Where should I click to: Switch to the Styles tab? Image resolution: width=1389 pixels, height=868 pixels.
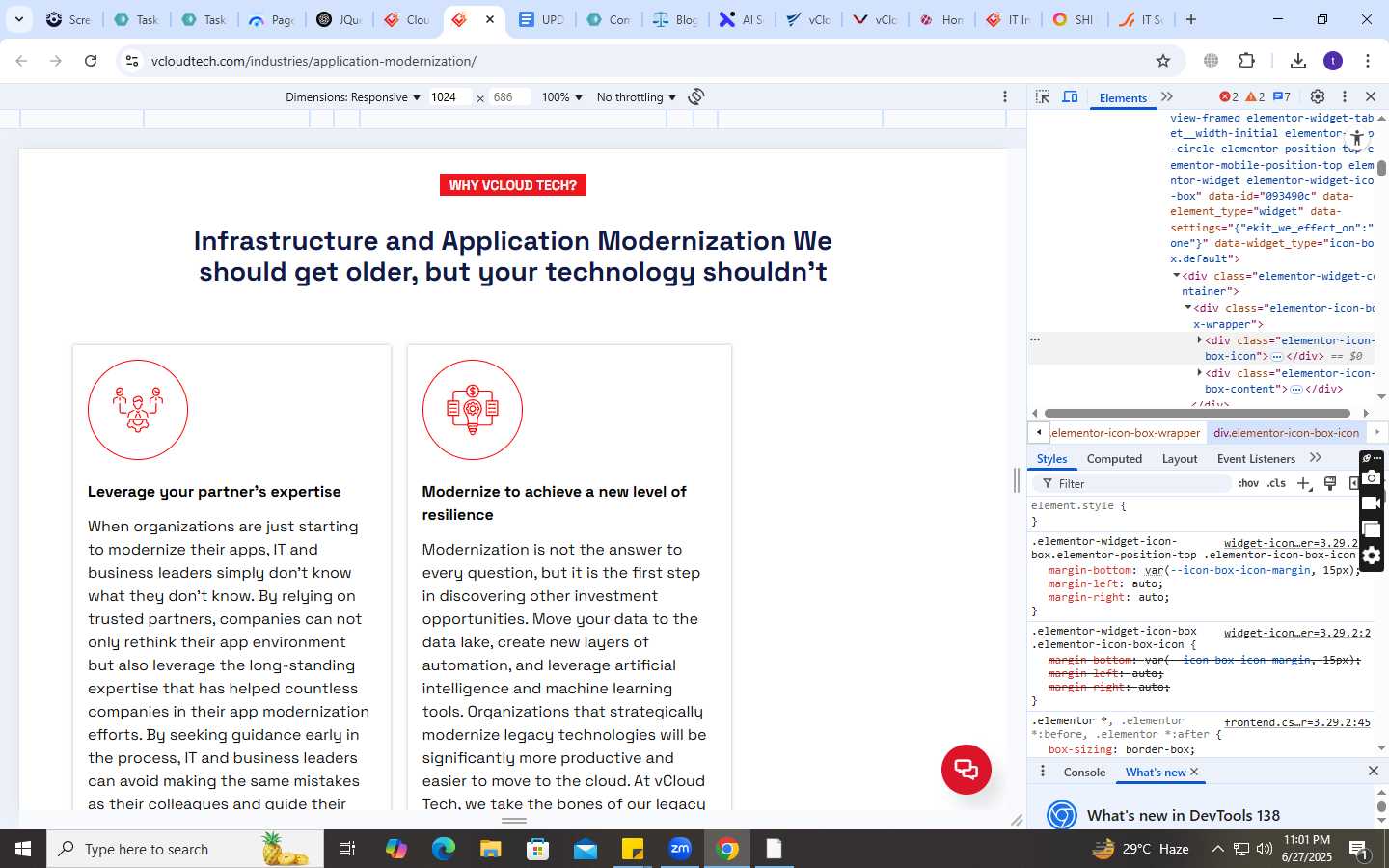pos(1051,459)
